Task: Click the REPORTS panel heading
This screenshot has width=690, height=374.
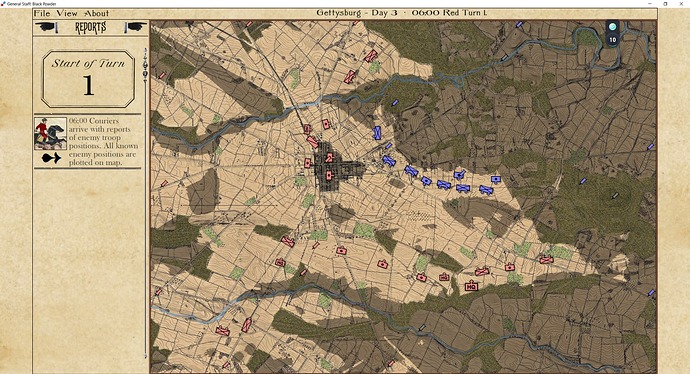Action: tap(91, 28)
